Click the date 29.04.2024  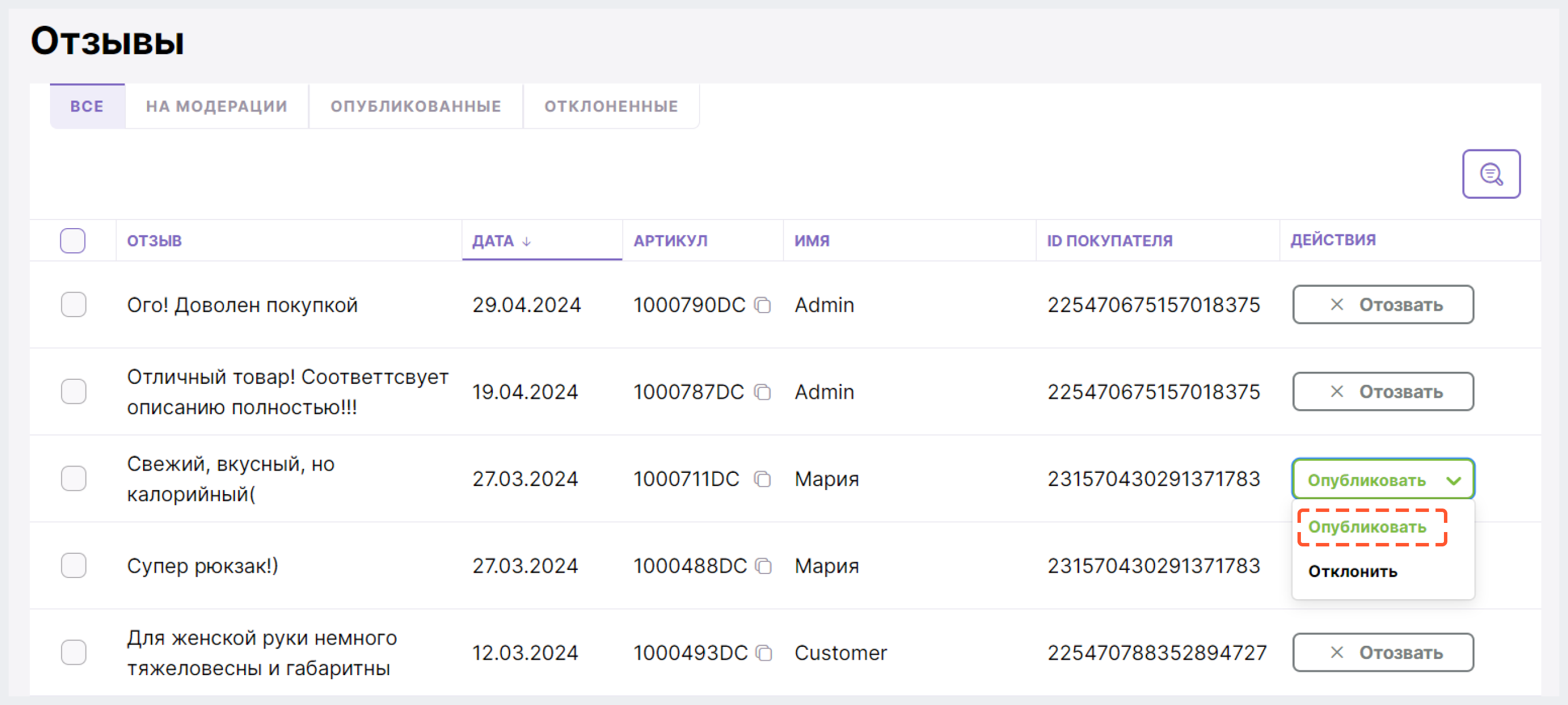527,305
